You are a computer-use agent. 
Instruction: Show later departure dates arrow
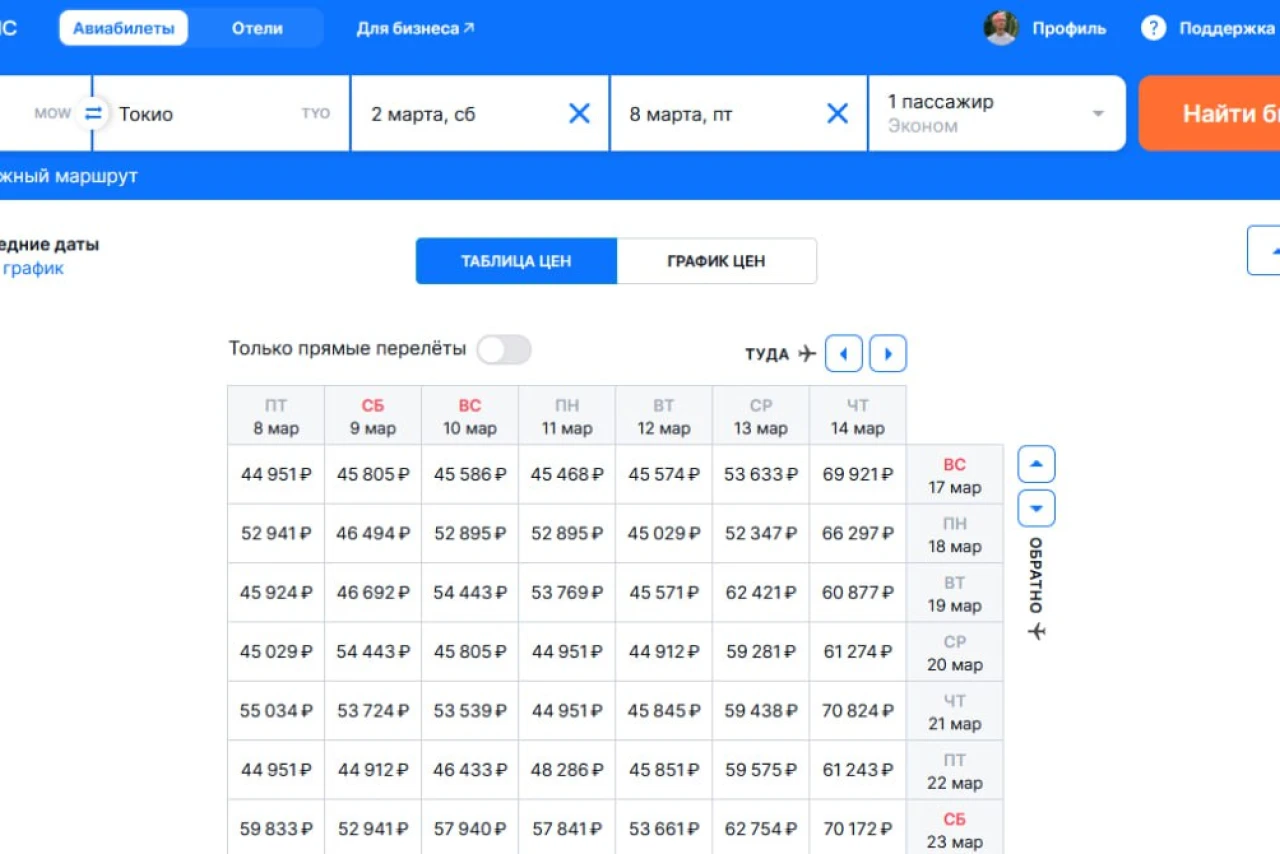(x=888, y=353)
